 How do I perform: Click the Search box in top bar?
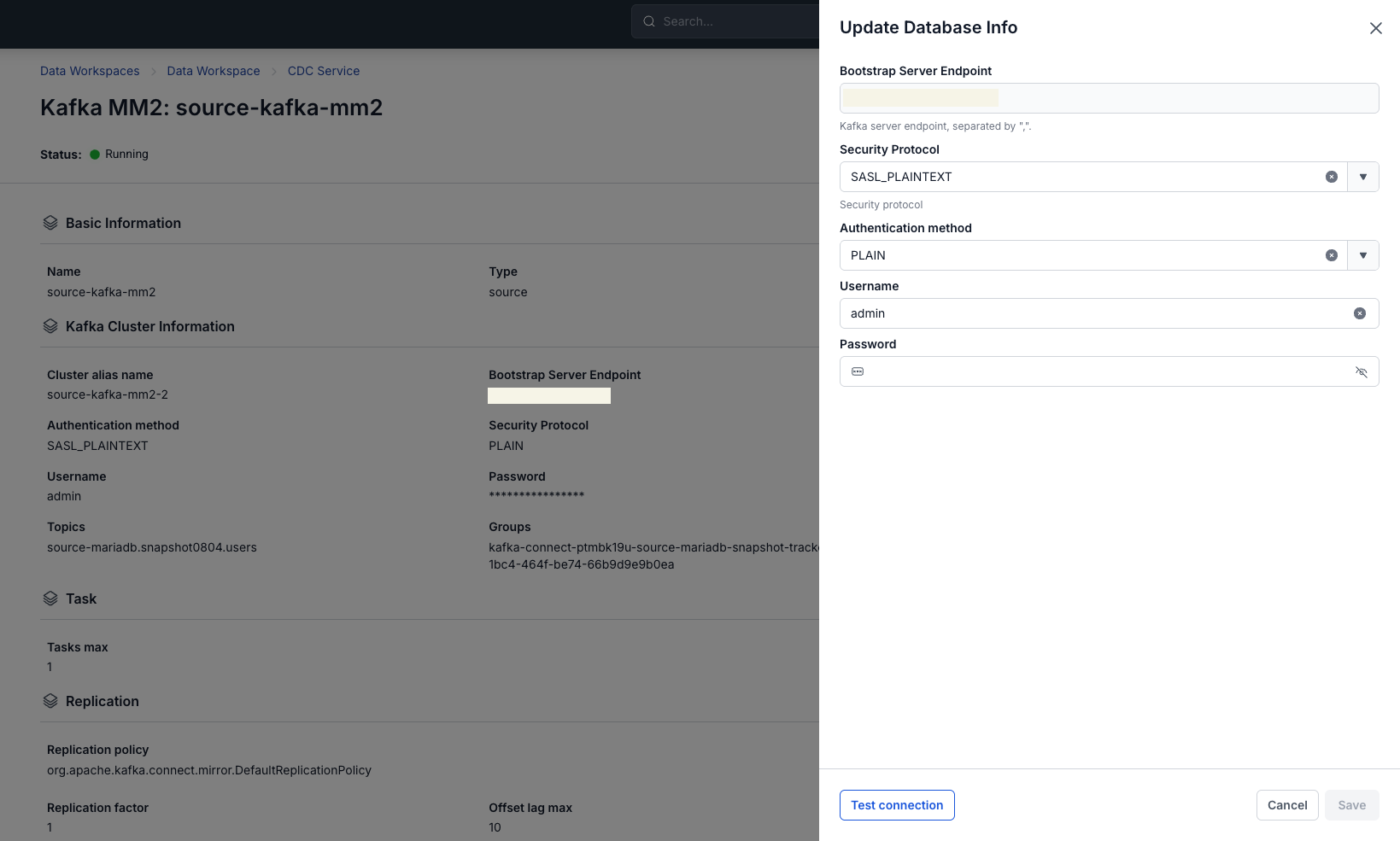click(x=726, y=21)
